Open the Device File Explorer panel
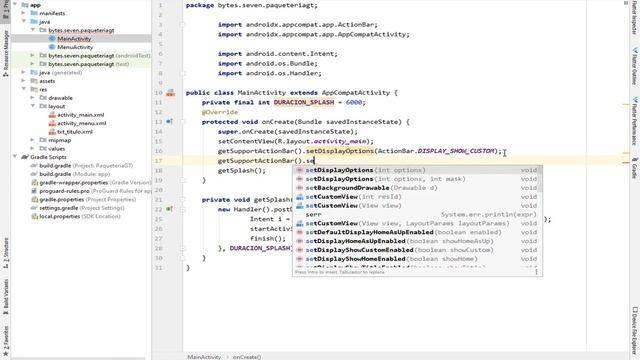 635,331
